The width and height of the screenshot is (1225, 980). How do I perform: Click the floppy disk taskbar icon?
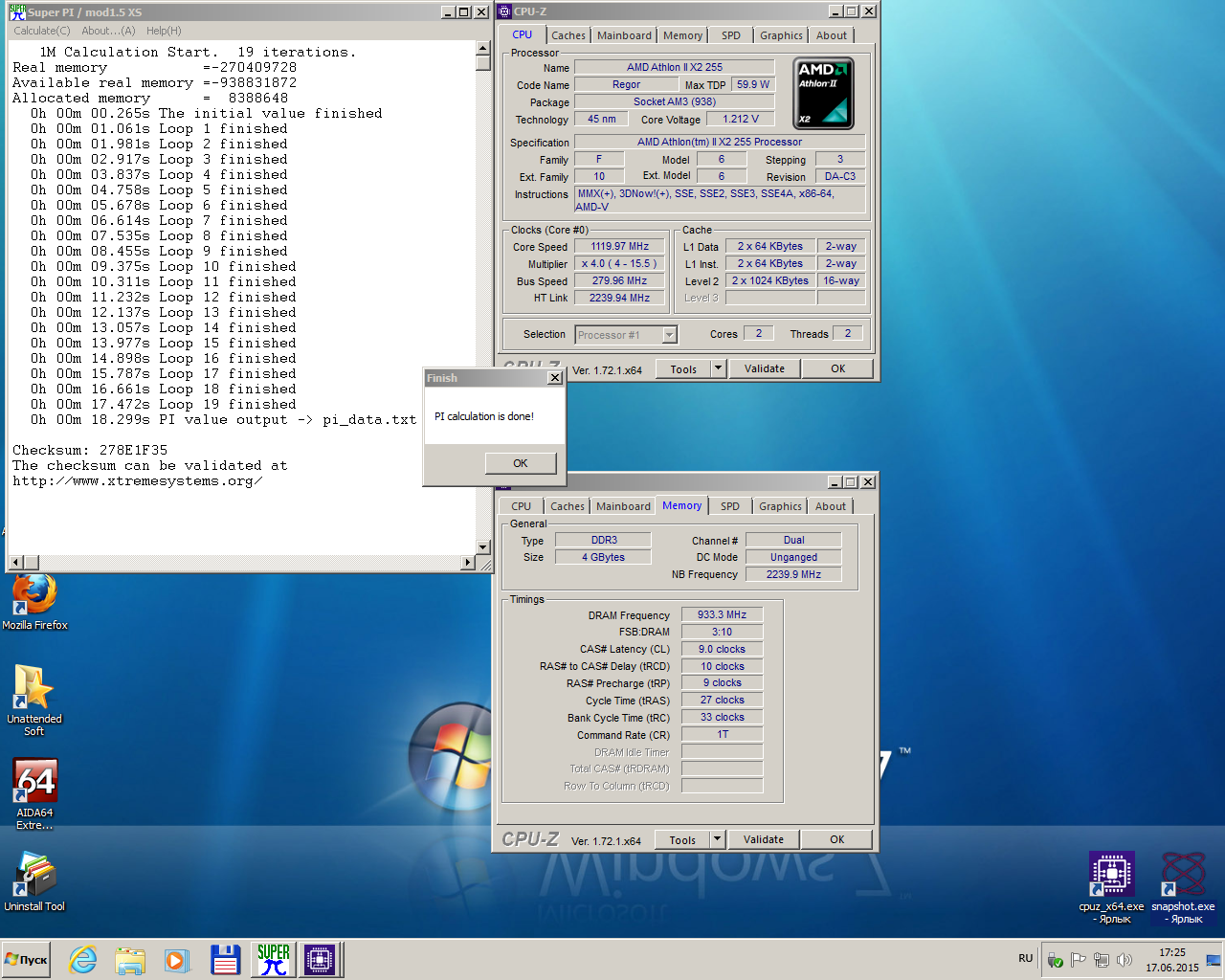tap(225, 960)
